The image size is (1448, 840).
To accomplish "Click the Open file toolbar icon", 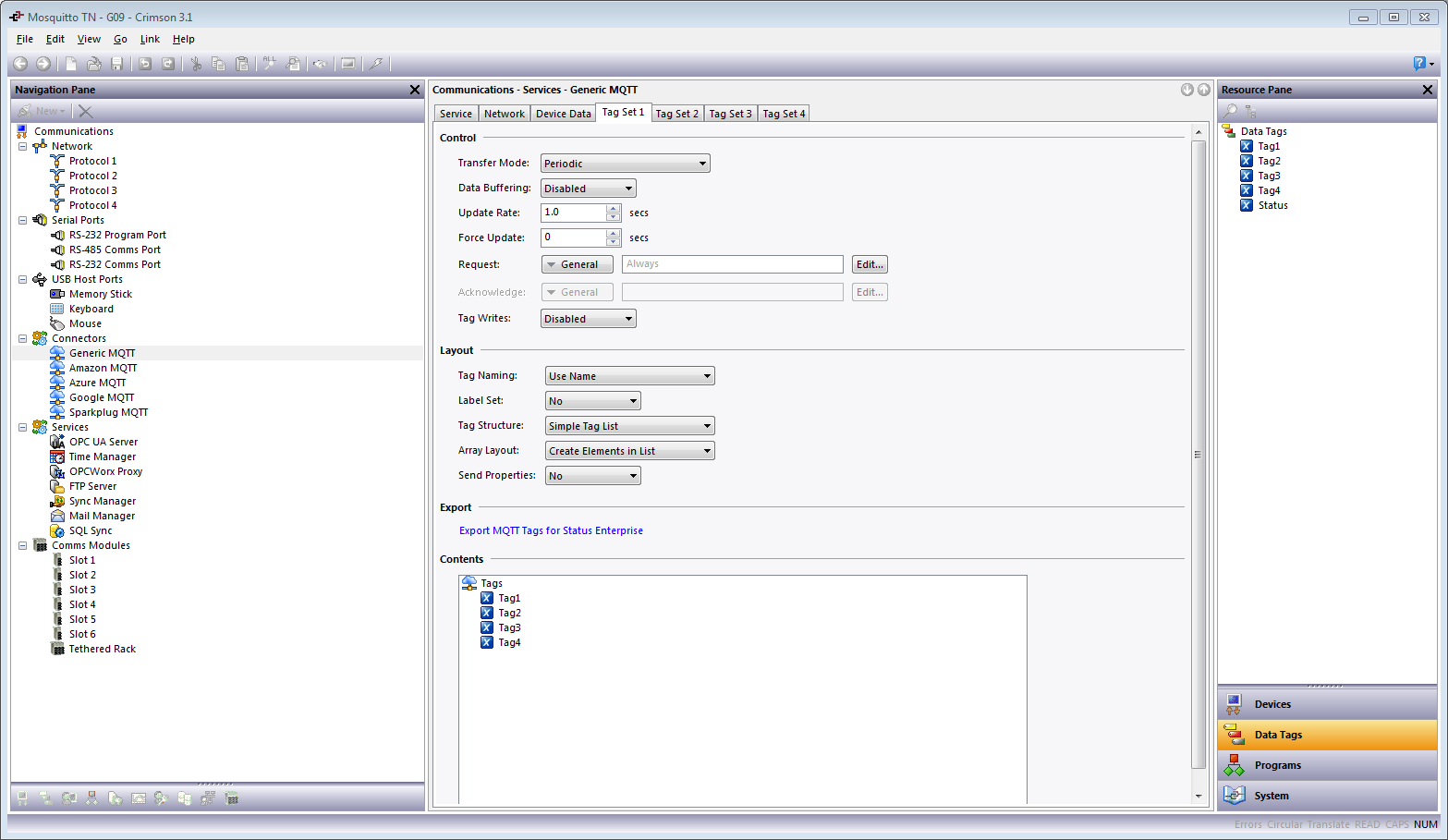I will [x=94, y=64].
